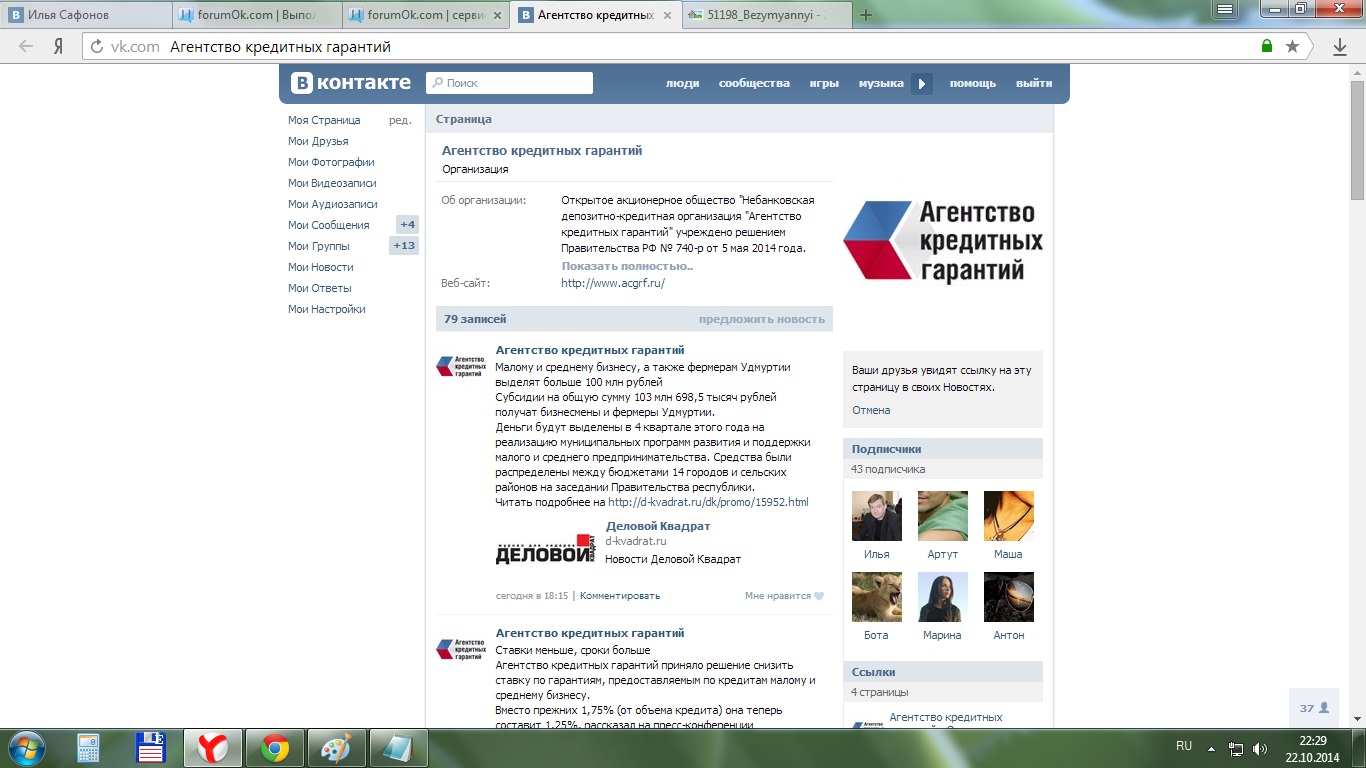Viewport: 1366px width, 768px height.
Task: Click the ред. edit link
Action: point(400,120)
